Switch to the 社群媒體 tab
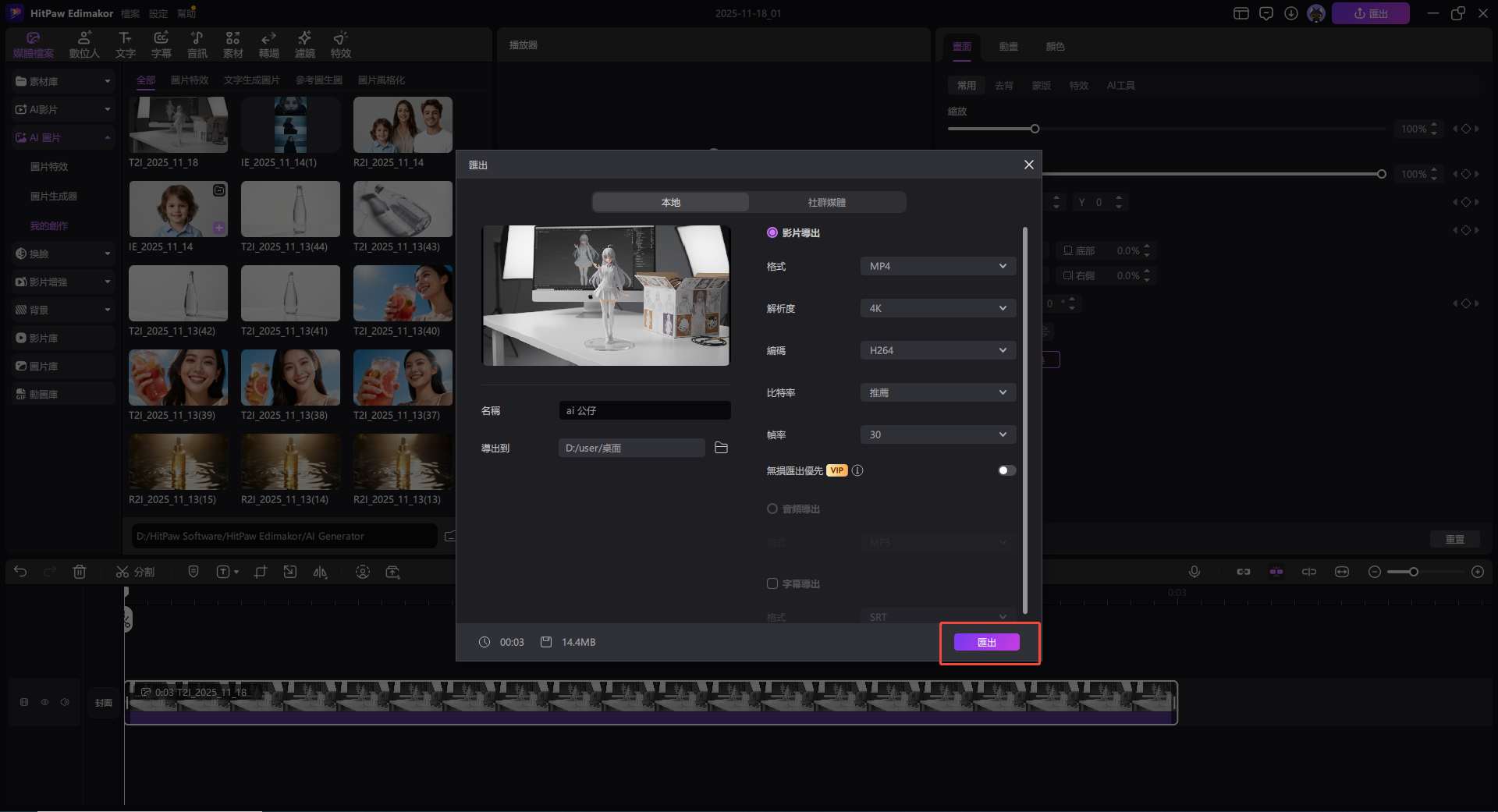Viewport: 1498px width, 812px height. coord(826,202)
